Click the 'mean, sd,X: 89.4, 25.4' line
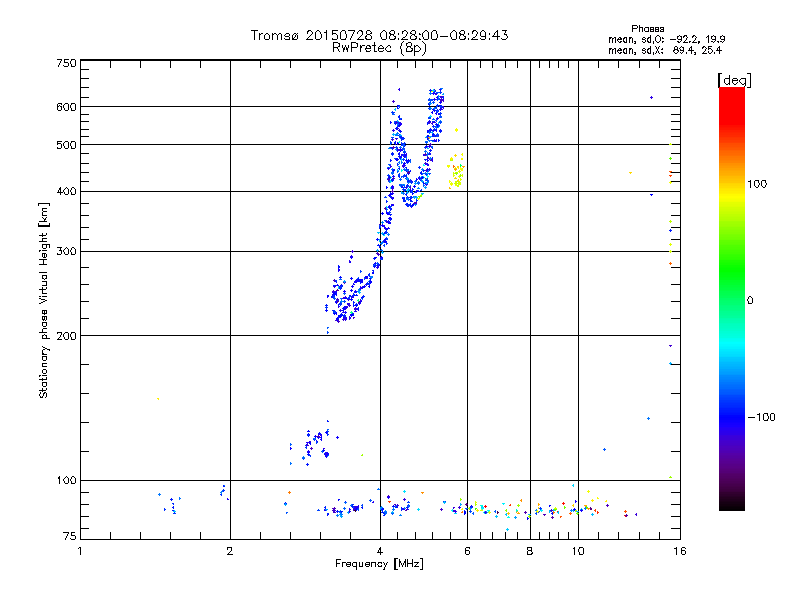 click(x=665, y=50)
